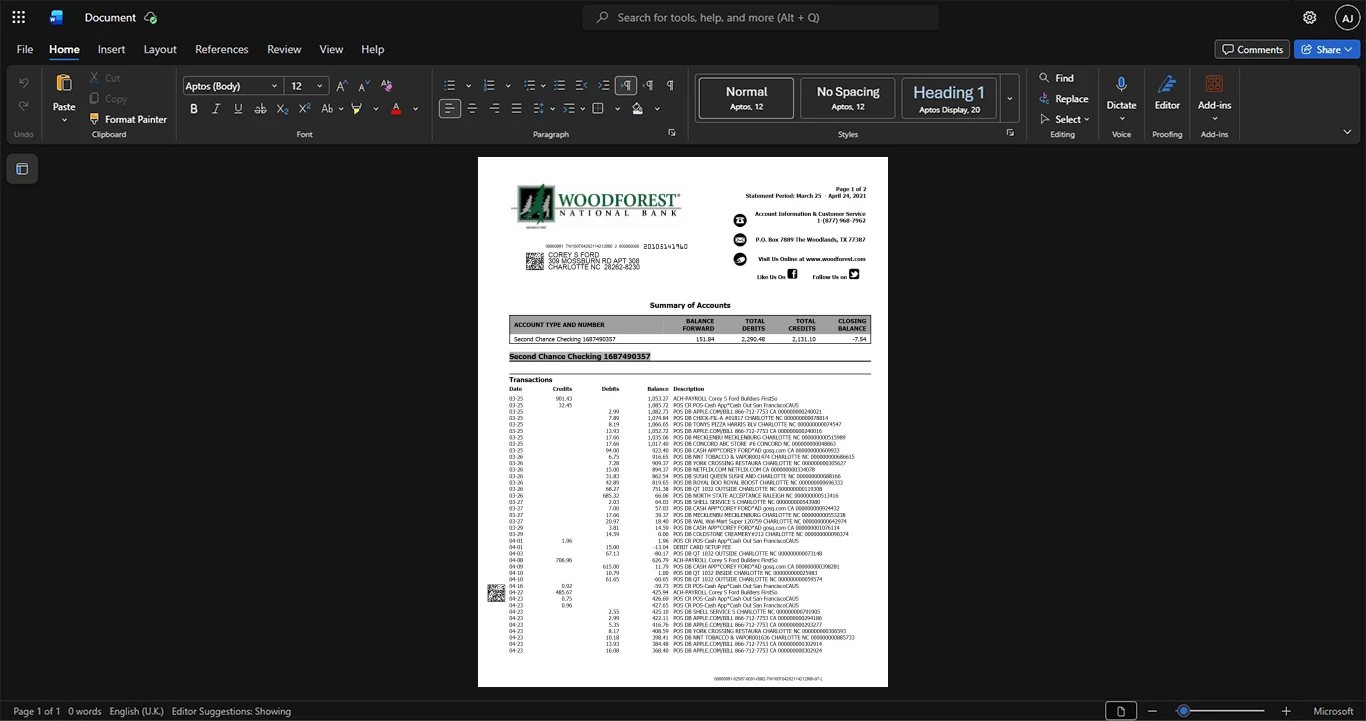Collapse the ribbon with chevron
This screenshot has height=721, width=1366.
(x=1347, y=132)
